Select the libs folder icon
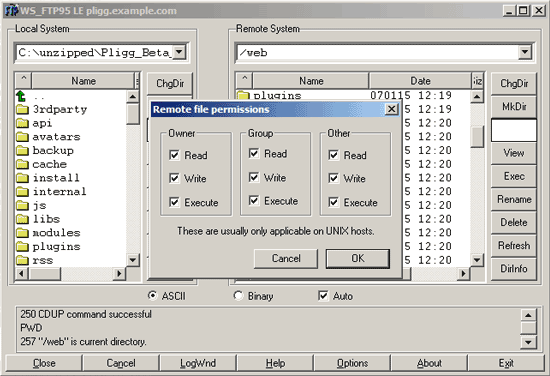 coord(22,219)
